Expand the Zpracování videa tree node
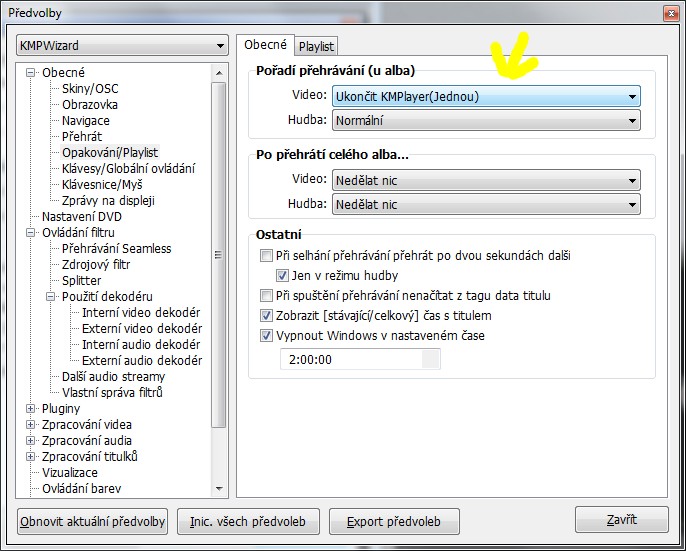686x551 pixels. click(x=30, y=425)
